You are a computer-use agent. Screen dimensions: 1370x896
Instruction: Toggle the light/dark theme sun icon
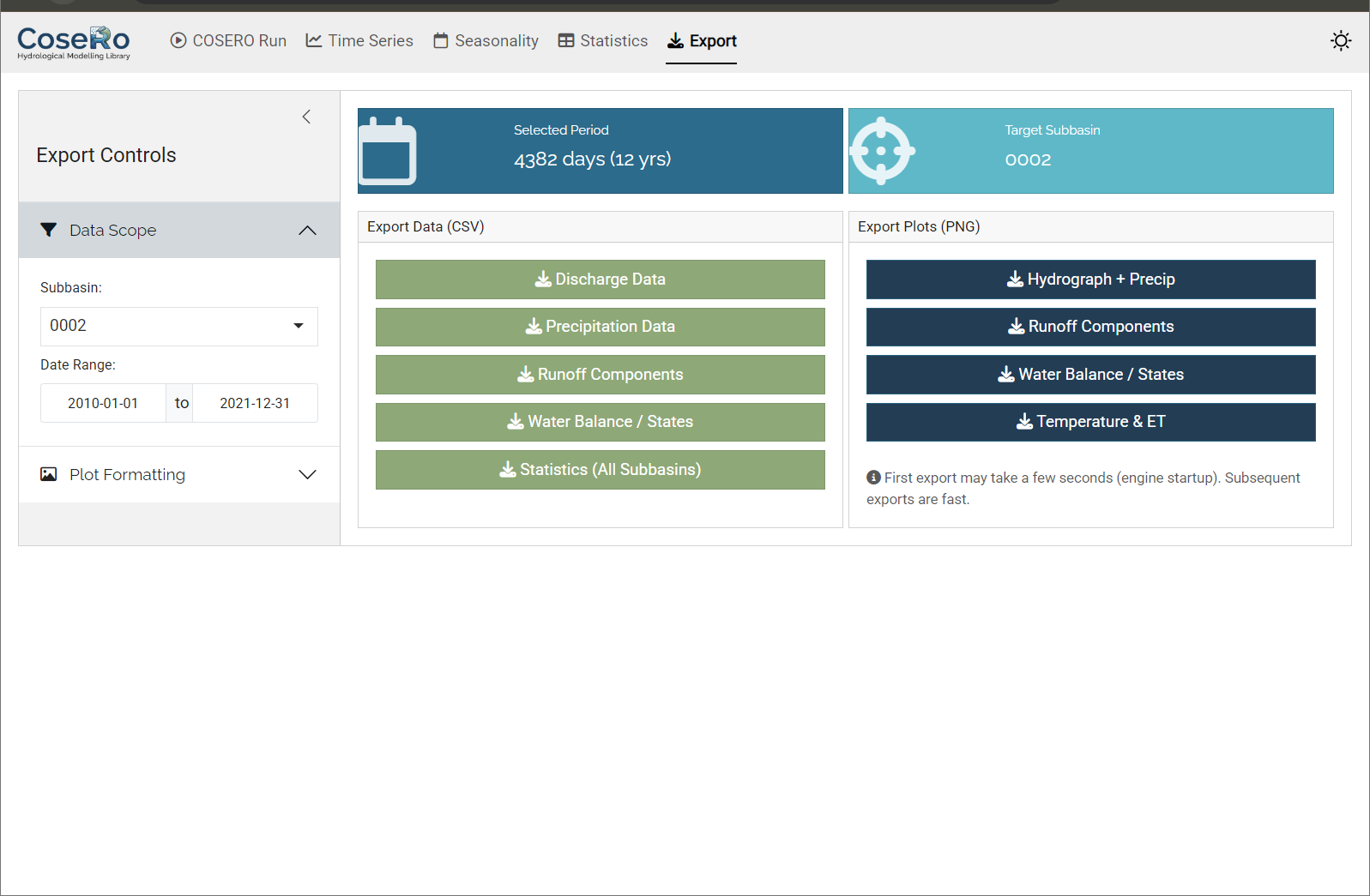[x=1341, y=41]
